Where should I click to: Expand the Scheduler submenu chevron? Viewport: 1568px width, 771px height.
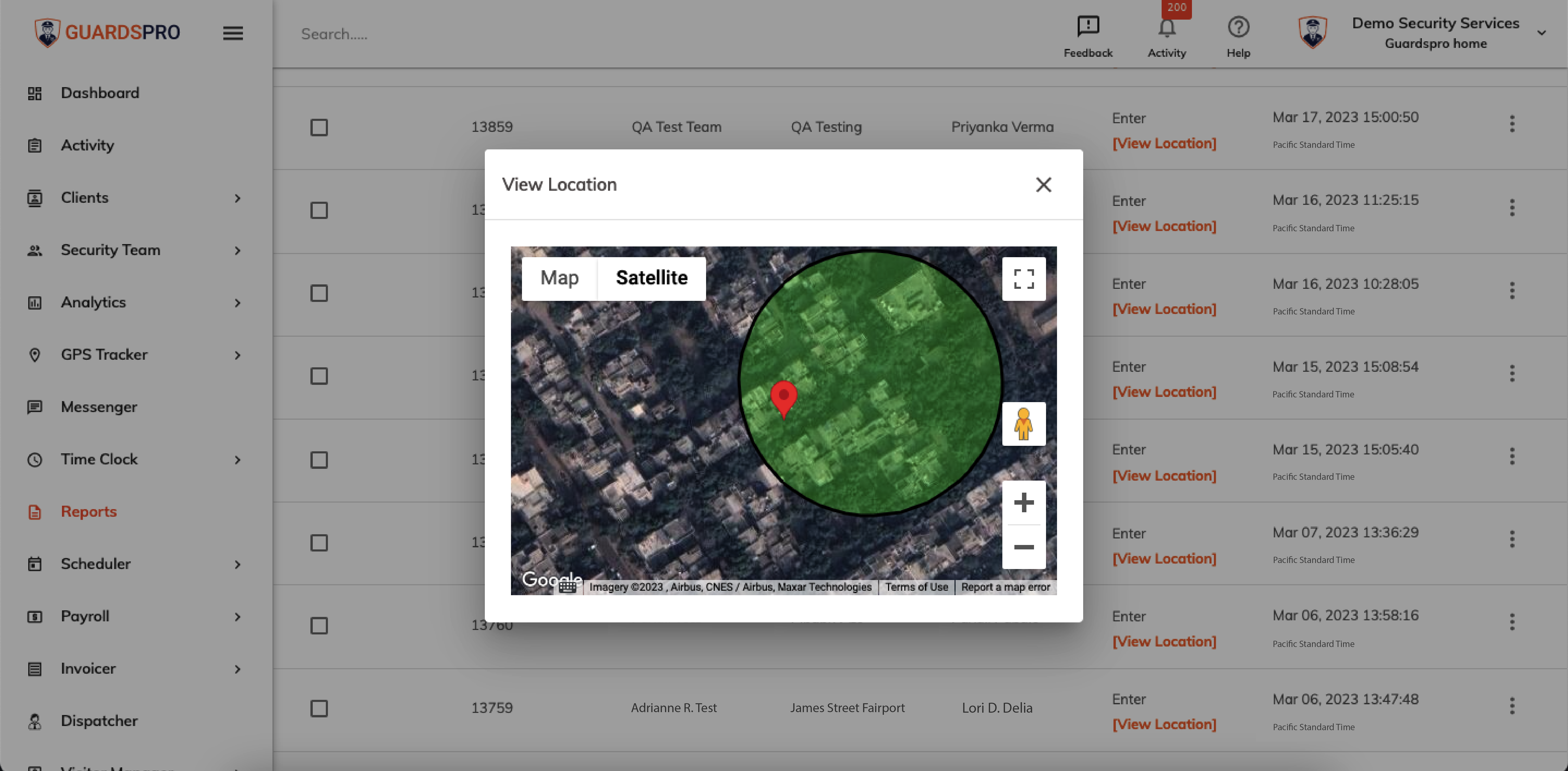pos(237,565)
